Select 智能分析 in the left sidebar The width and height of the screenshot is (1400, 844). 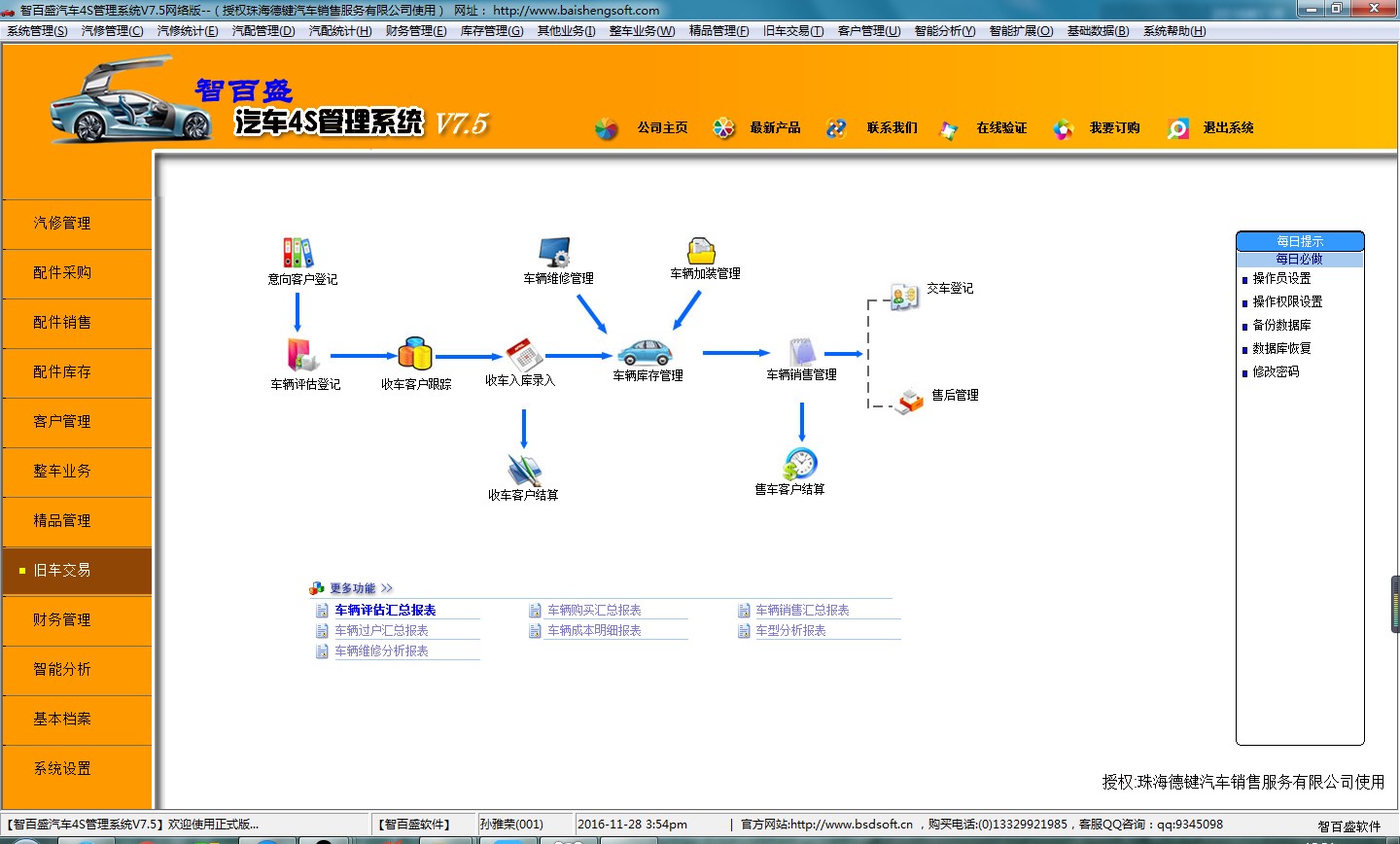pos(77,670)
